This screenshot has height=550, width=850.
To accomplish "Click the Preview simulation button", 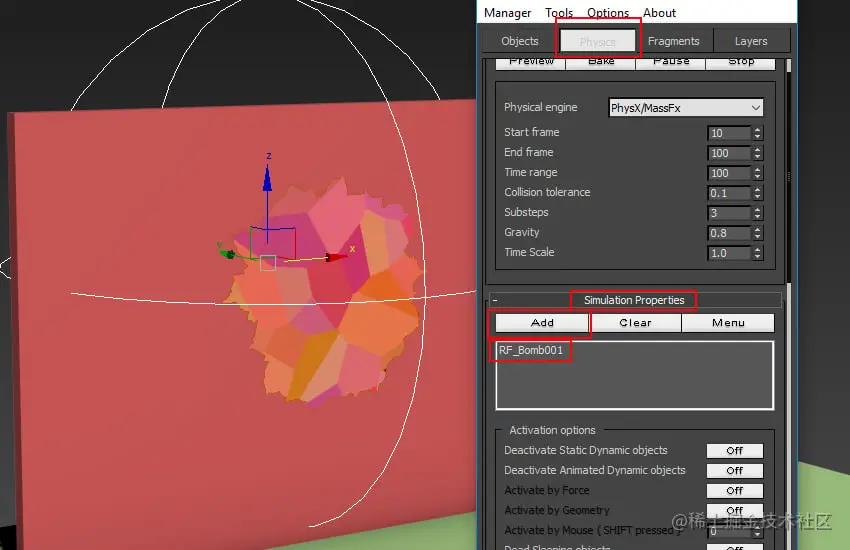I will 531,63.
